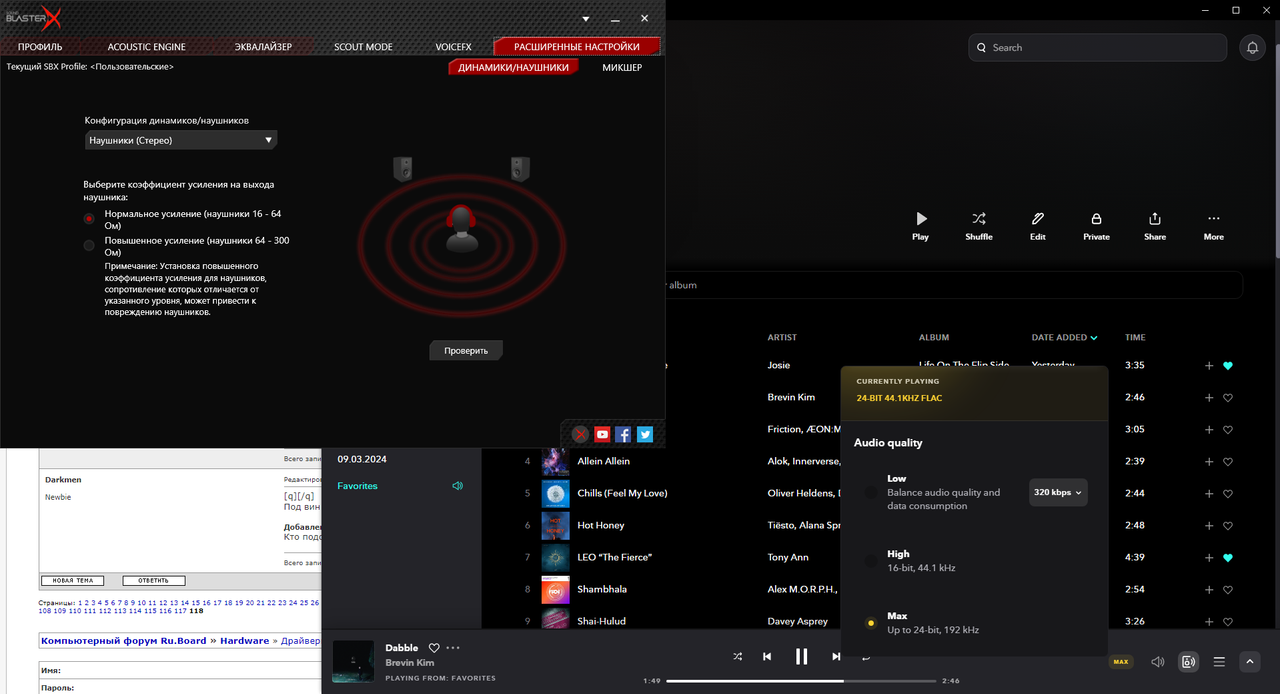Image resolution: width=1280 pixels, height=694 pixels.
Task: Click the Hot Honey album thumbnail
Action: pos(555,525)
